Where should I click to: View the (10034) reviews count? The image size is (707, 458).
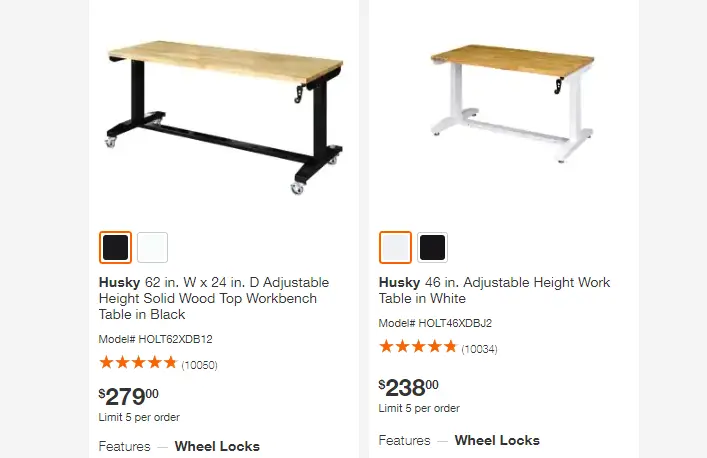(x=479, y=349)
